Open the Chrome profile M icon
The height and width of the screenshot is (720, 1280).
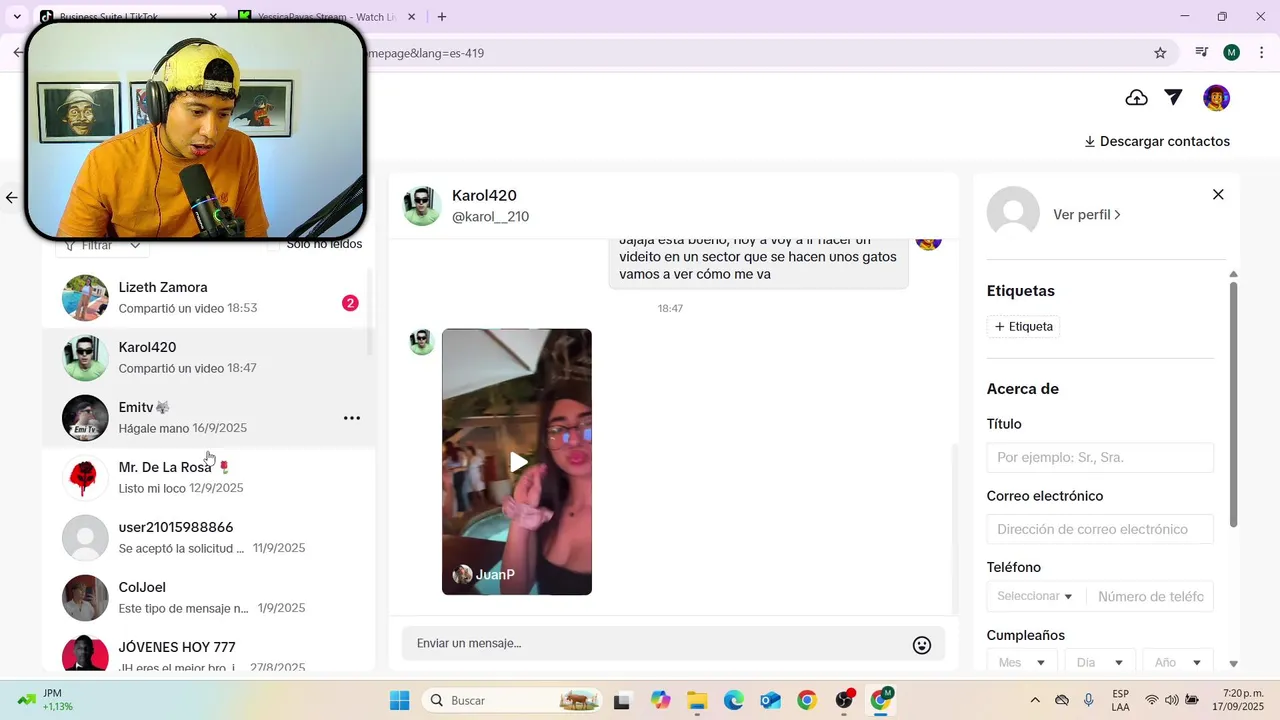point(1232,53)
